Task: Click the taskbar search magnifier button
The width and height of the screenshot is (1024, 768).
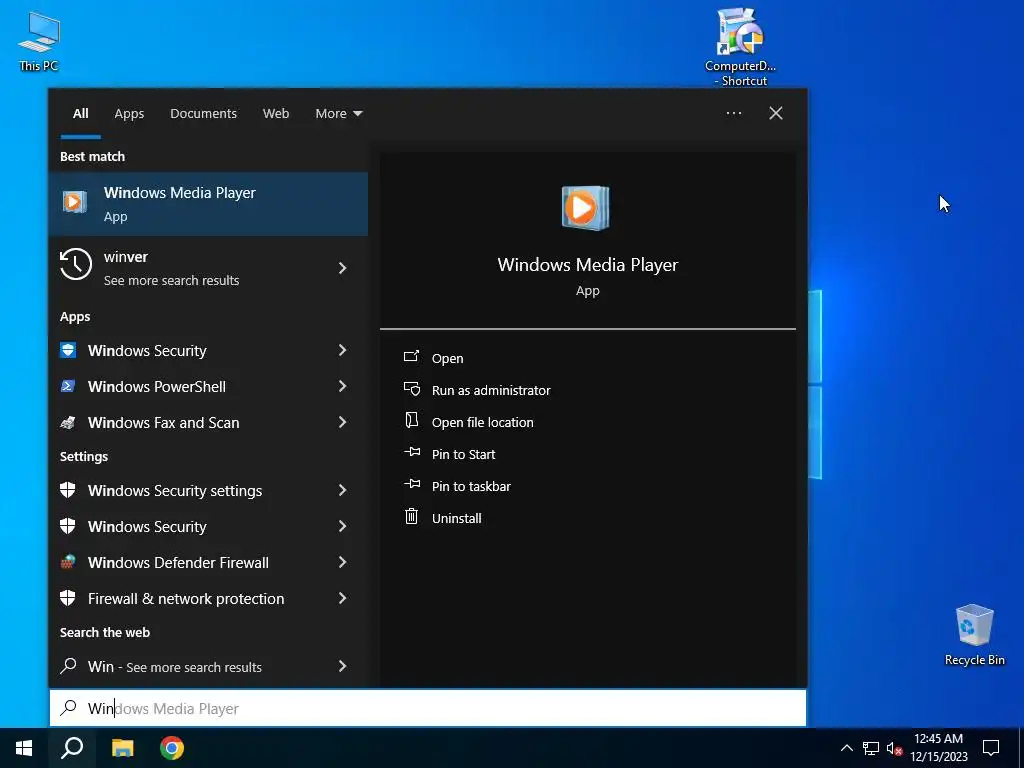Action: [x=72, y=748]
